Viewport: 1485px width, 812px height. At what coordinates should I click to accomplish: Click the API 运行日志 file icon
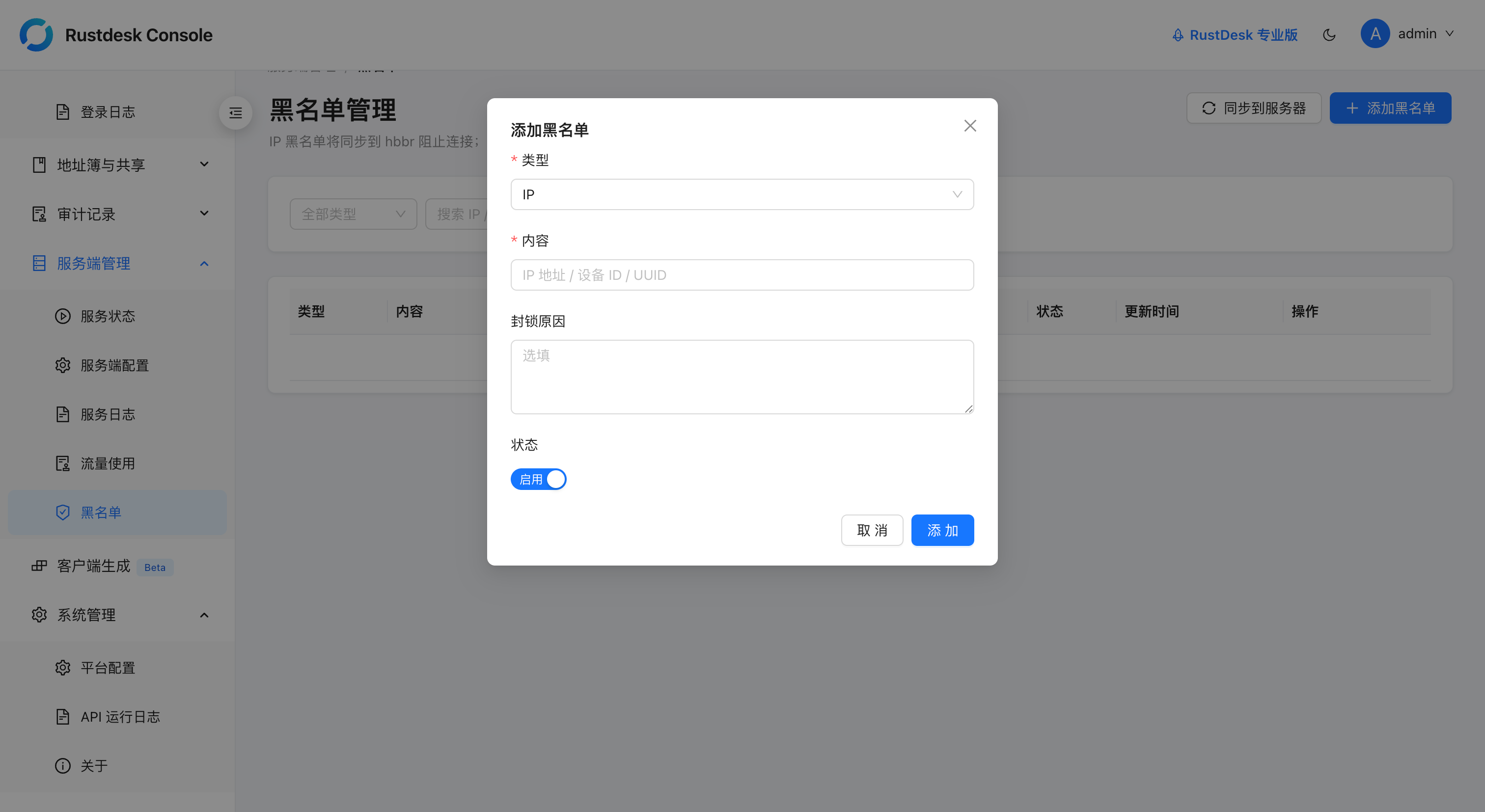coord(63,717)
